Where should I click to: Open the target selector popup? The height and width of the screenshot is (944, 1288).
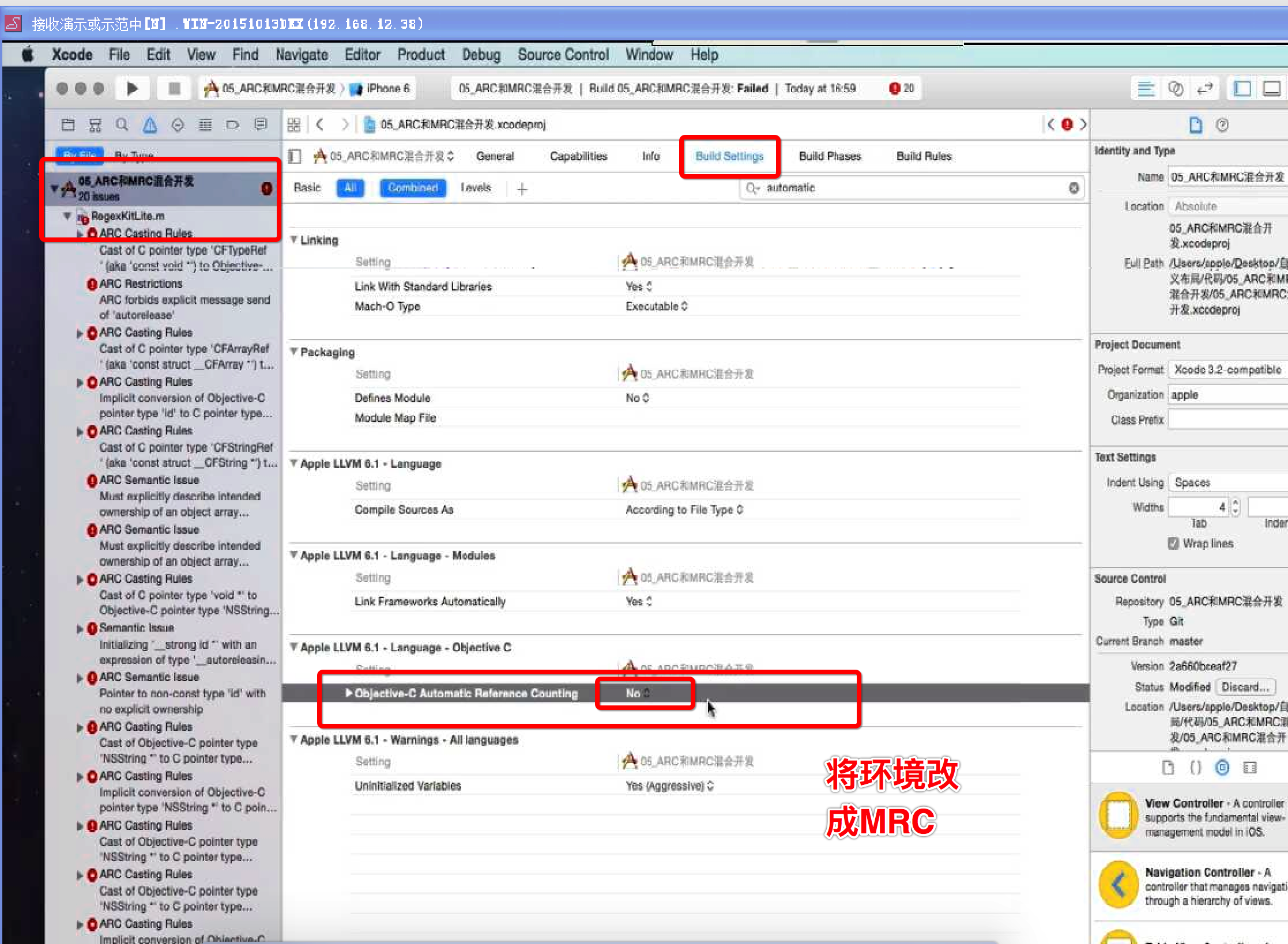pyautogui.click(x=384, y=156)
